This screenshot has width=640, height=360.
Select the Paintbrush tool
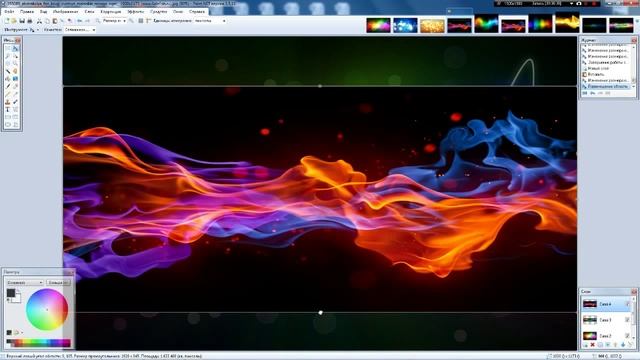coord(8,87)
